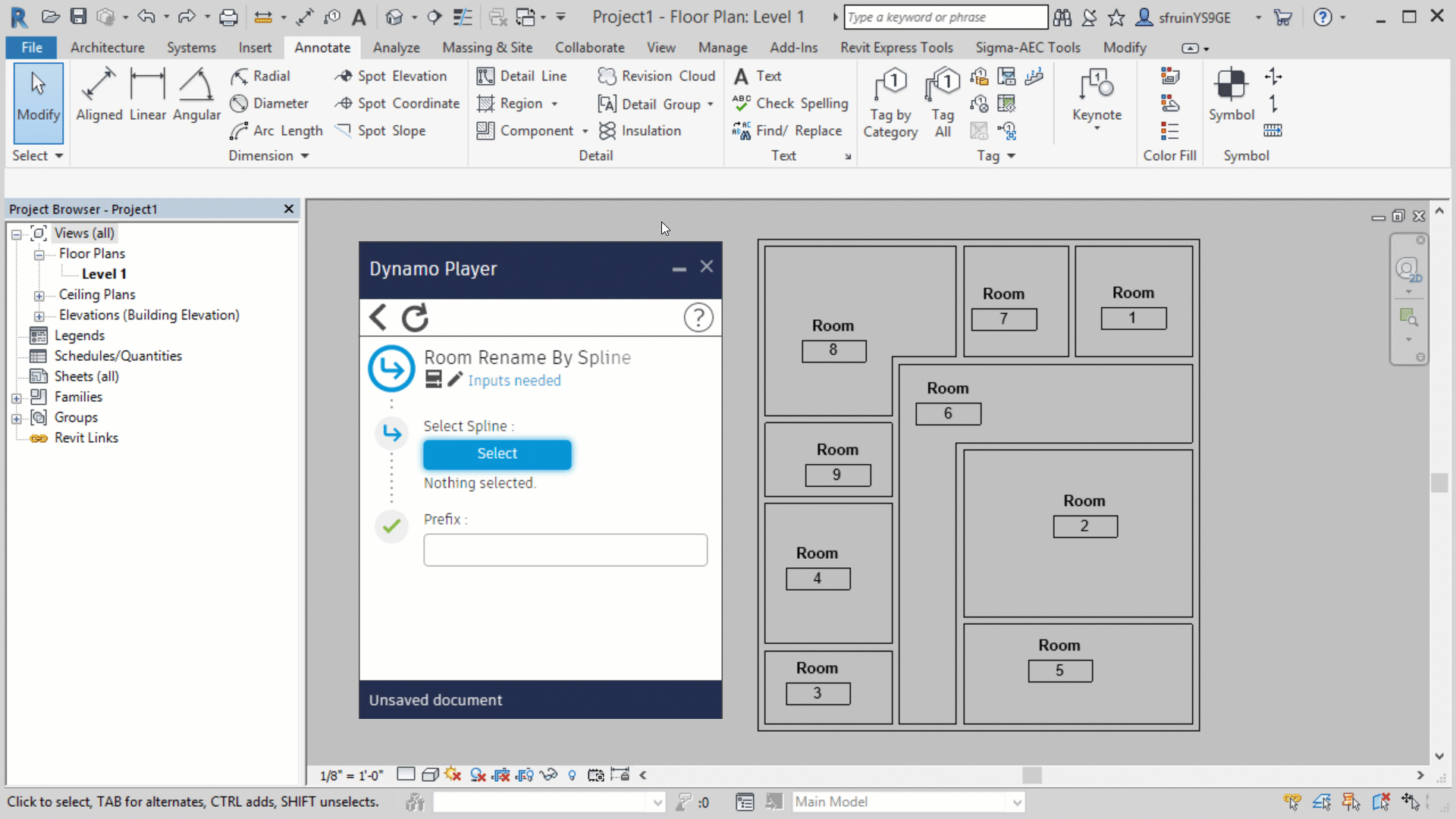This screenshot has width=1456, height=819.
Task: Switch to the Massing & Site tab
Action: [487, 47]
